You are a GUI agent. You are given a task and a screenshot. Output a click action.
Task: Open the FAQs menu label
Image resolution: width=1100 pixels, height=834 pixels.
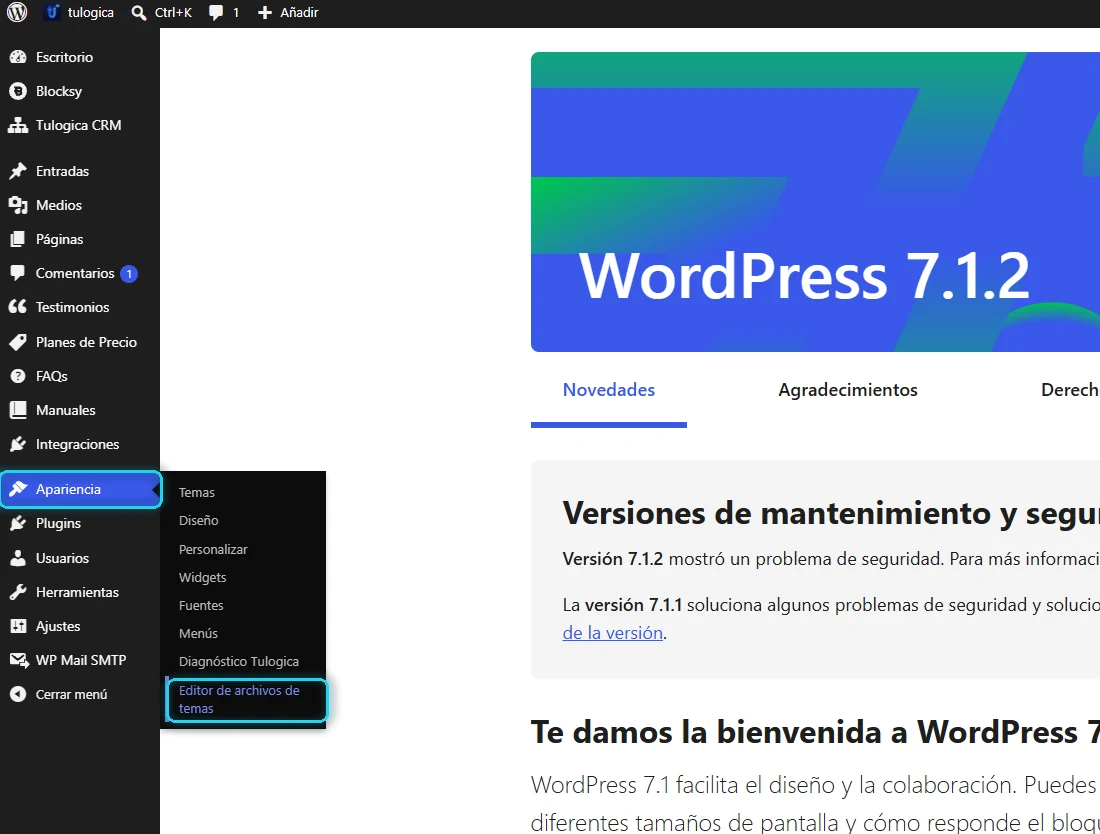click(52, 376)
